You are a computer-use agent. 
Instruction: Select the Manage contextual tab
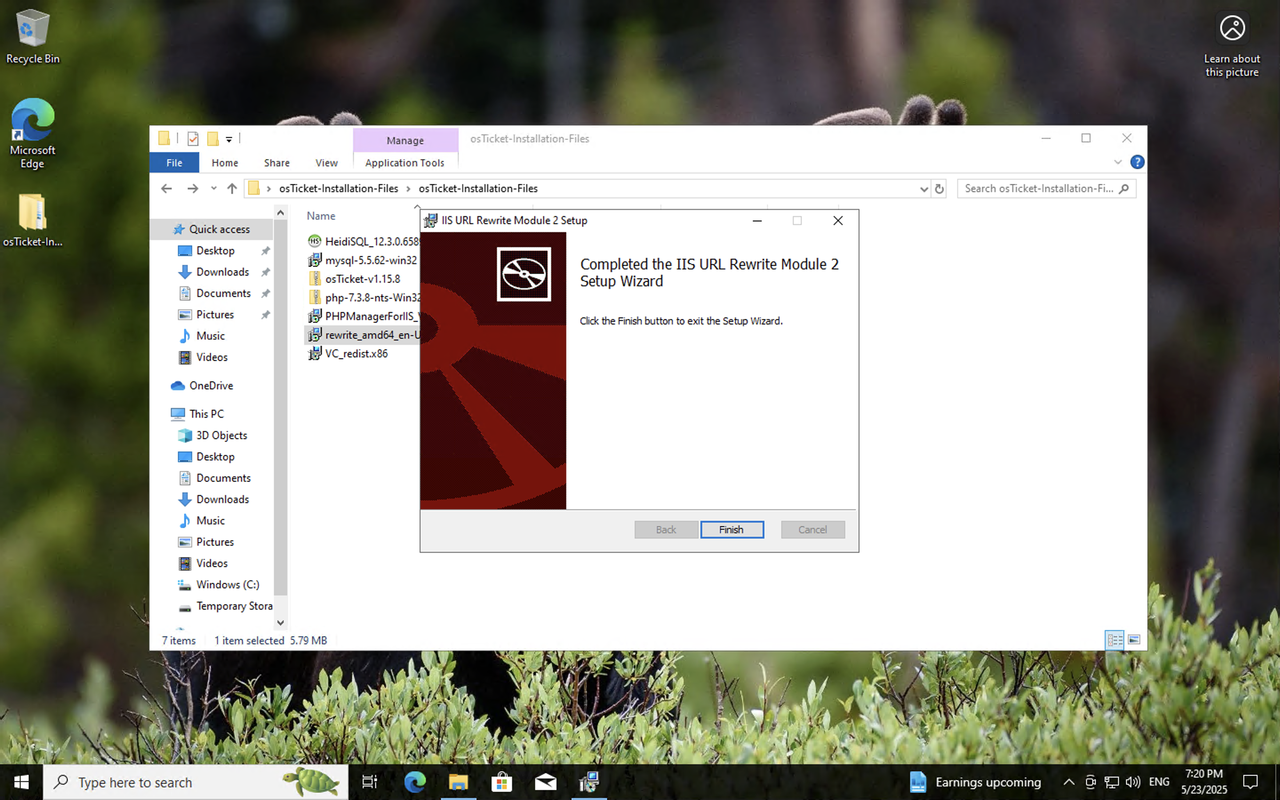point(405,140)
